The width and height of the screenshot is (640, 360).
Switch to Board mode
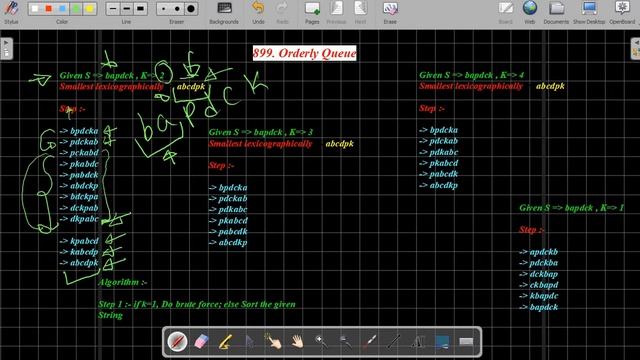click(x=505, y=12)
